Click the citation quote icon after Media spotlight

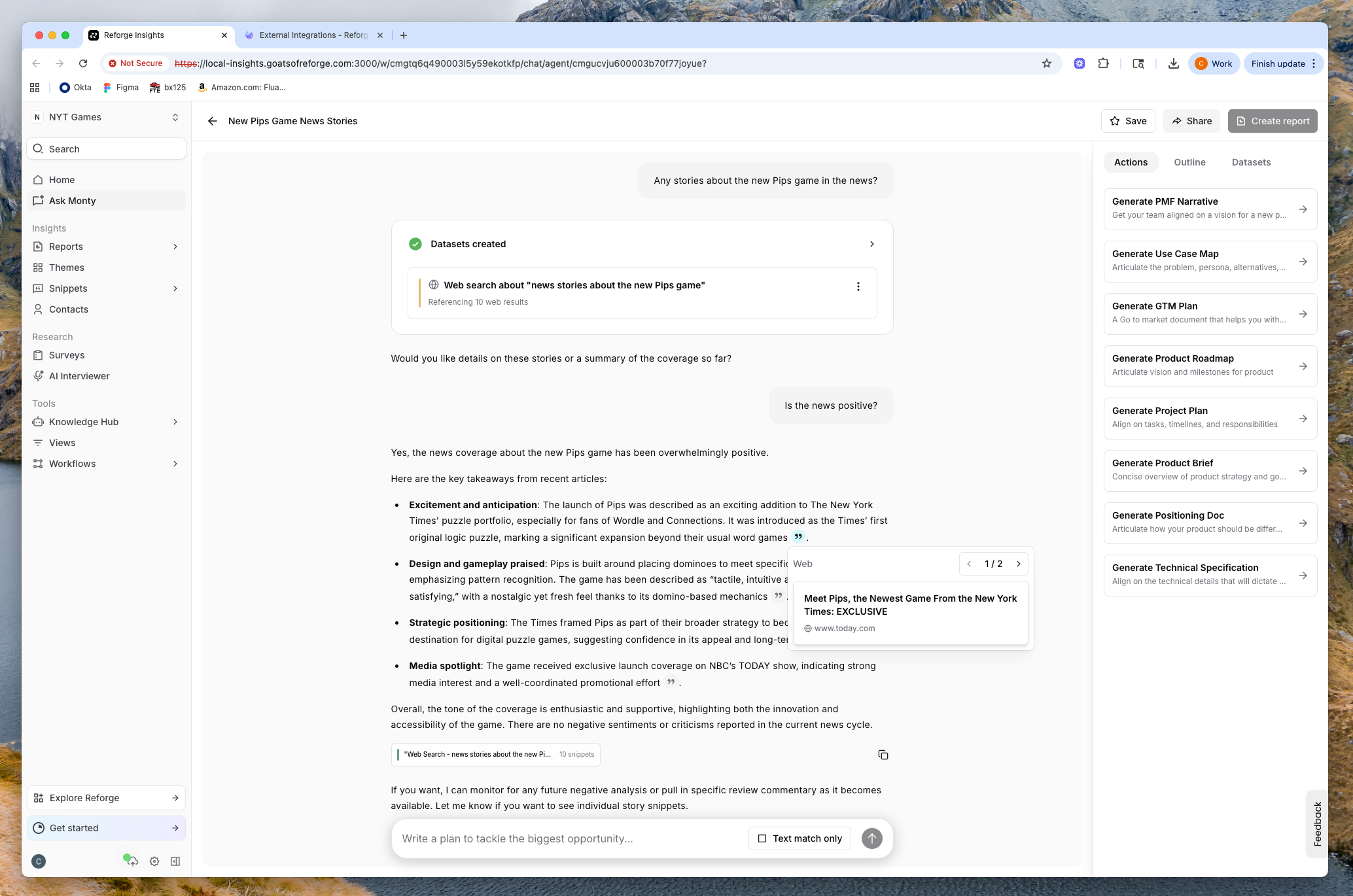pos(671,682)
